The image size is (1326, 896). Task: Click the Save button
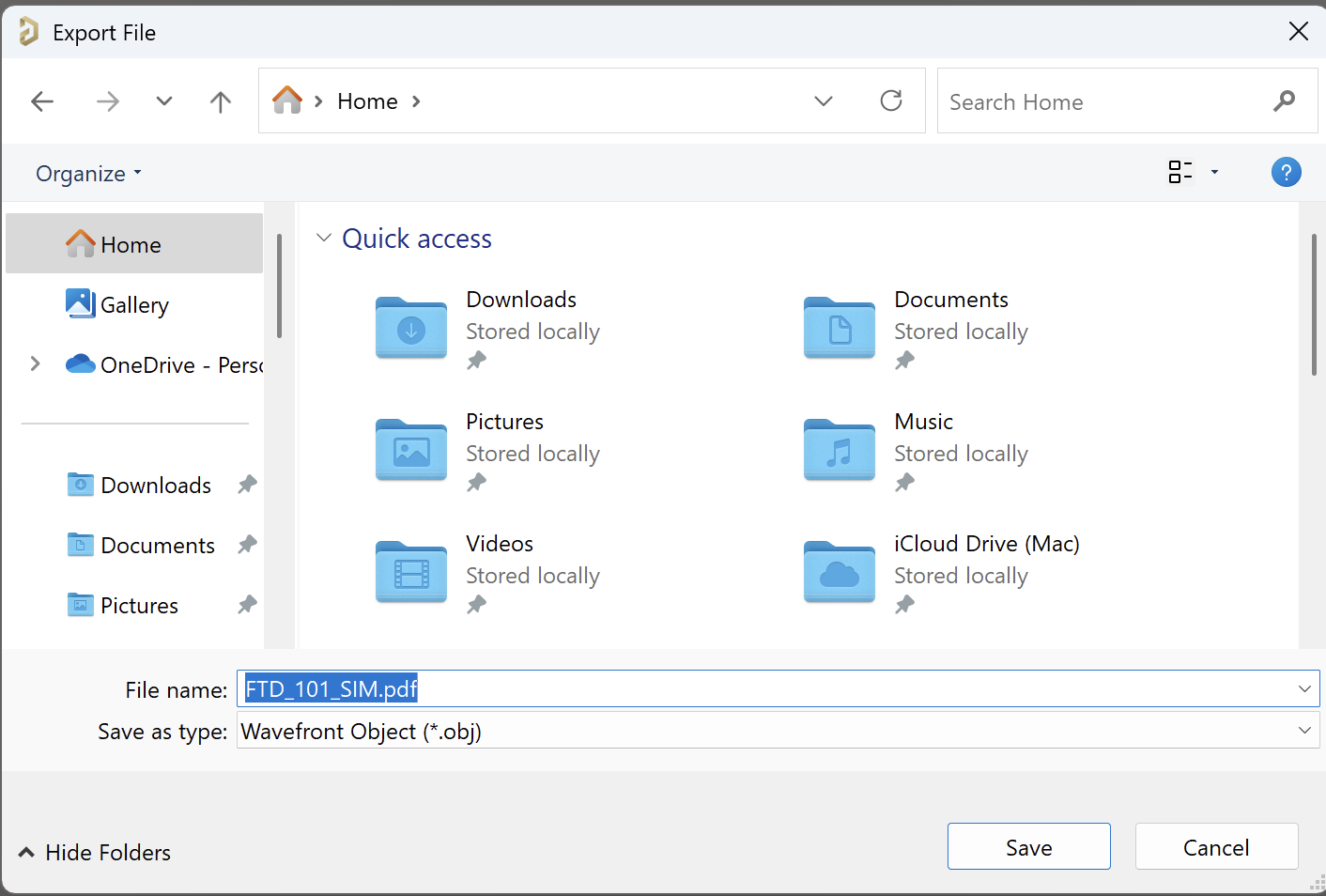pyautogui.click(x=1028, y=847)
